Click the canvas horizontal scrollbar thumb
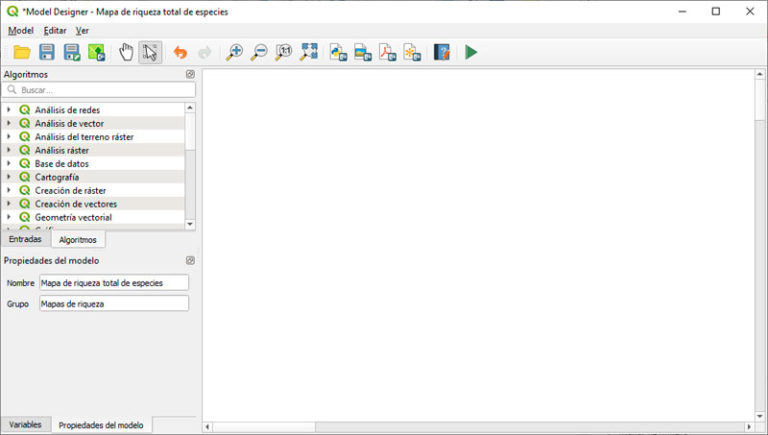Screen dimensions: 768x435 coord(264,427)
